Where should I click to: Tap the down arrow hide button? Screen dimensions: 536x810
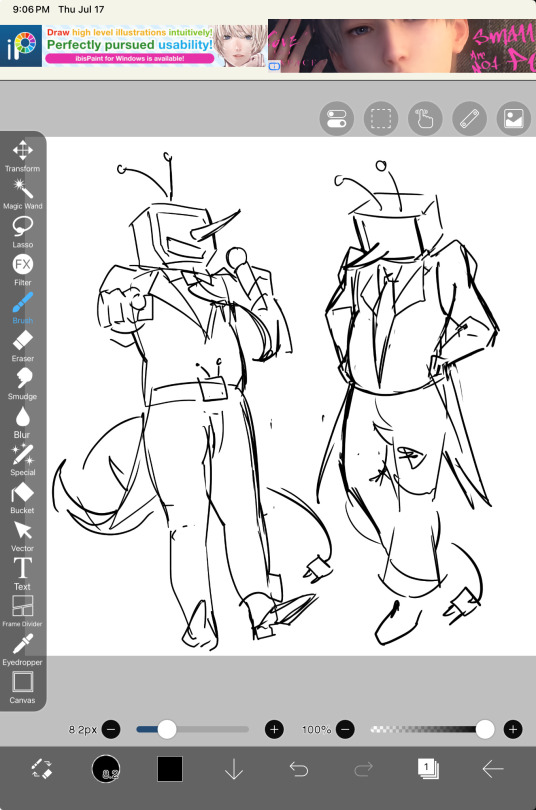pyautogui.click(x=234, y=769)
